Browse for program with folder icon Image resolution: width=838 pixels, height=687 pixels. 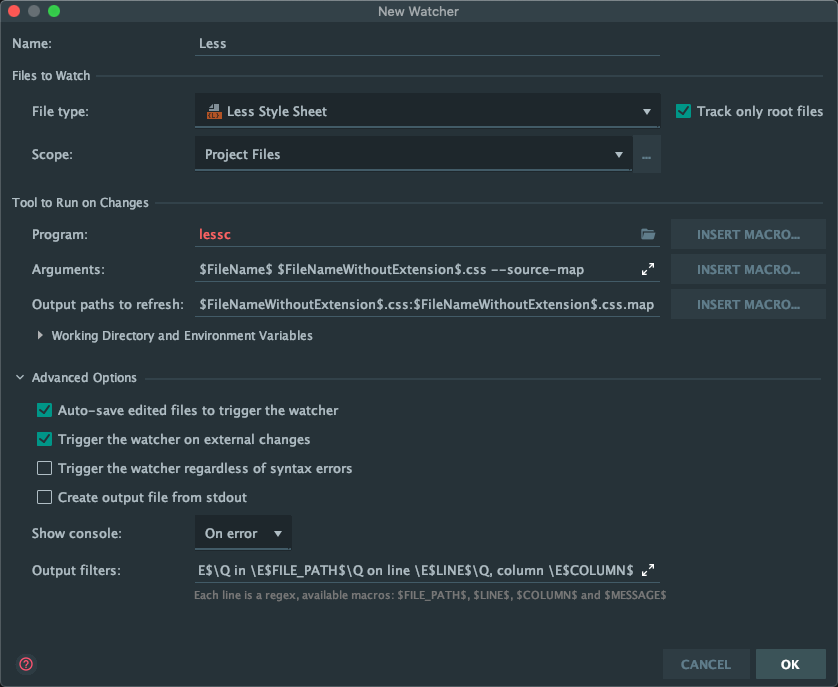648,234
